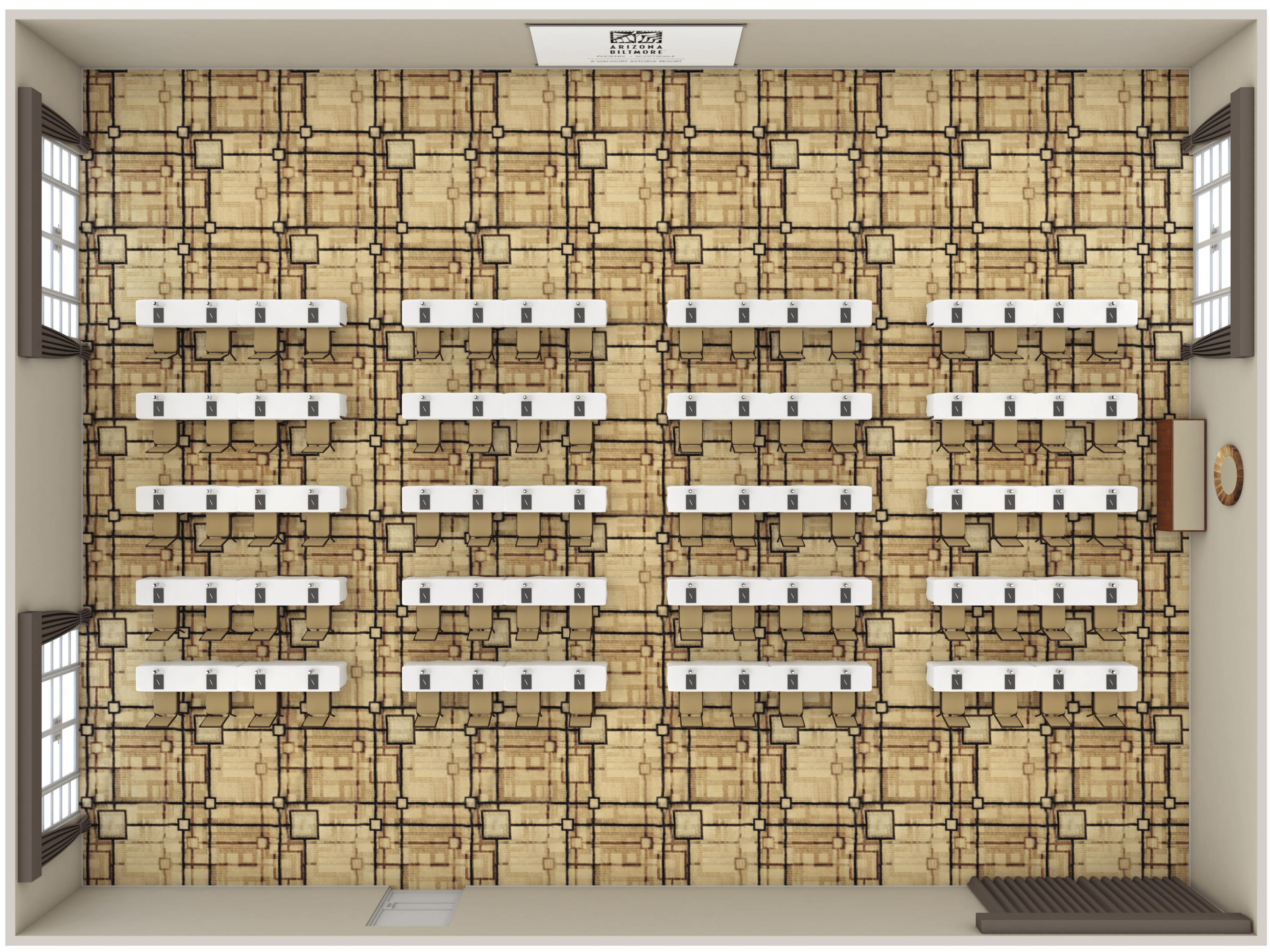Click the wooden console table by mirror
1270x952 pixels.
(1182, 475)
